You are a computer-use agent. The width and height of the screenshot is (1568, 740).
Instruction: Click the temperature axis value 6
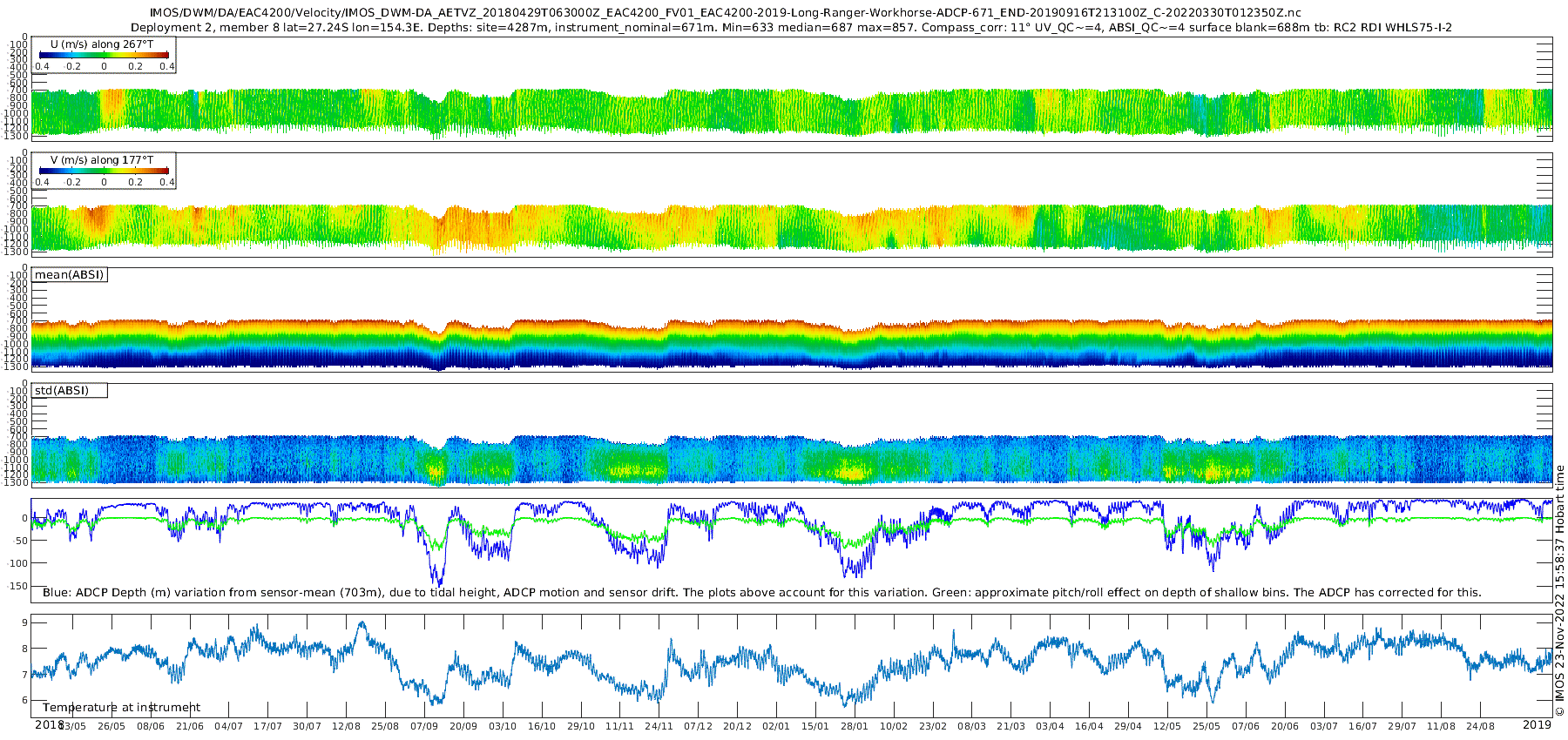[x=25, y=700]
